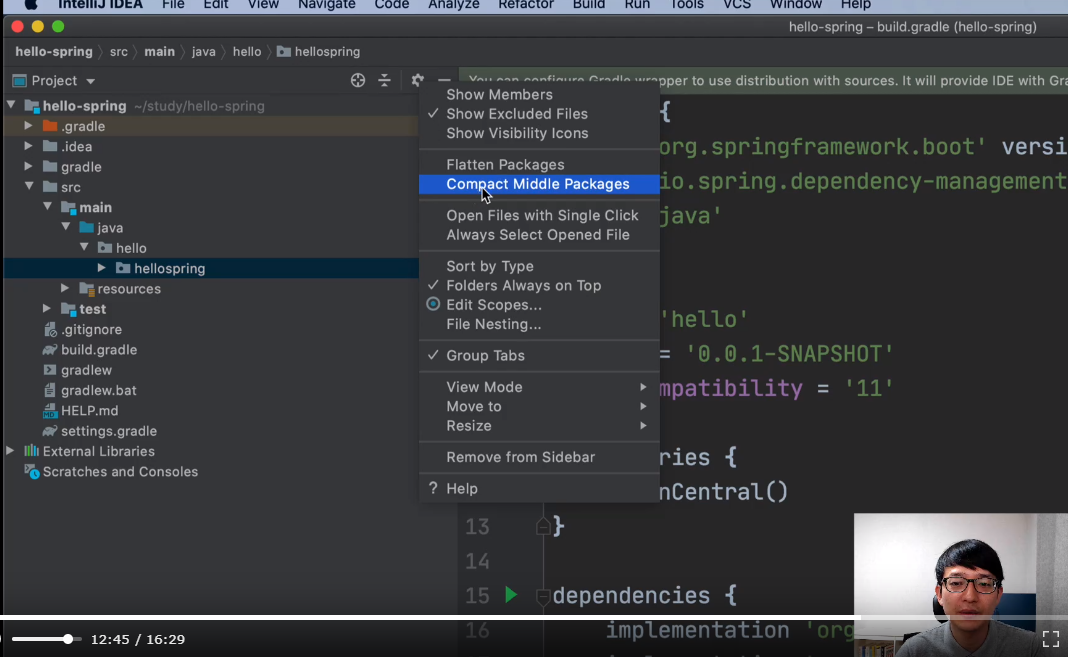Screen dimensions: 1068x657
Task: Click the resources folder icon
Action: (87, 289)
